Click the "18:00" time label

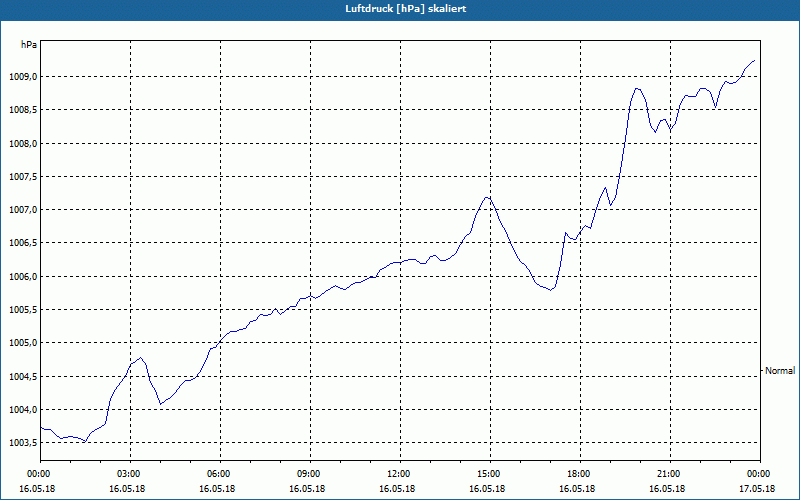[x=580, y=474]
